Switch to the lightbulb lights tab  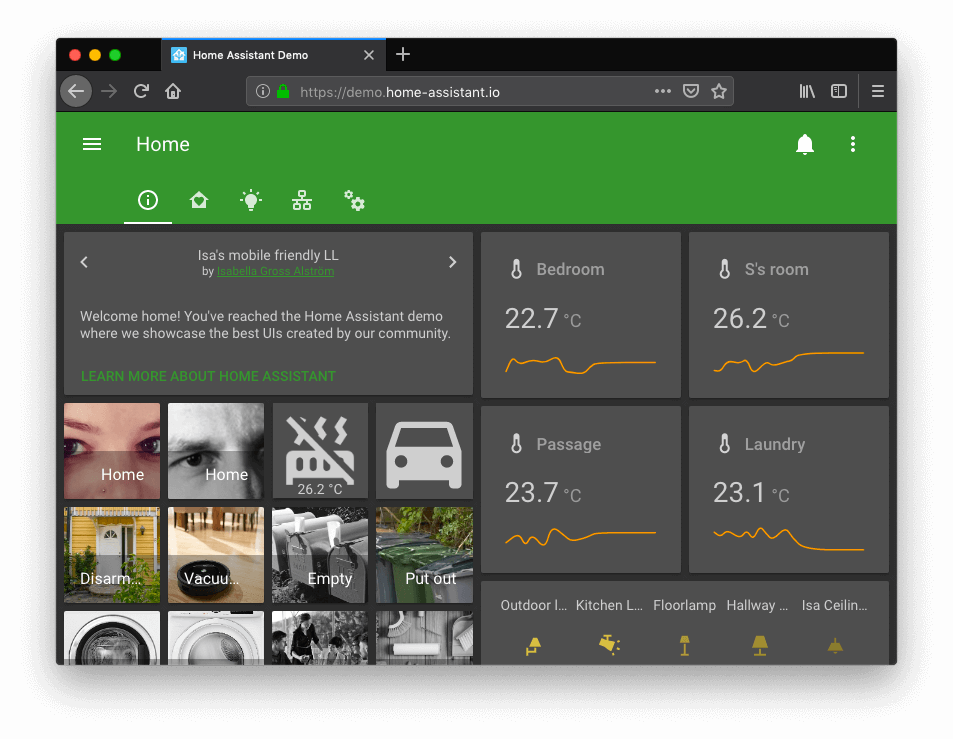[x=251, y=200]
